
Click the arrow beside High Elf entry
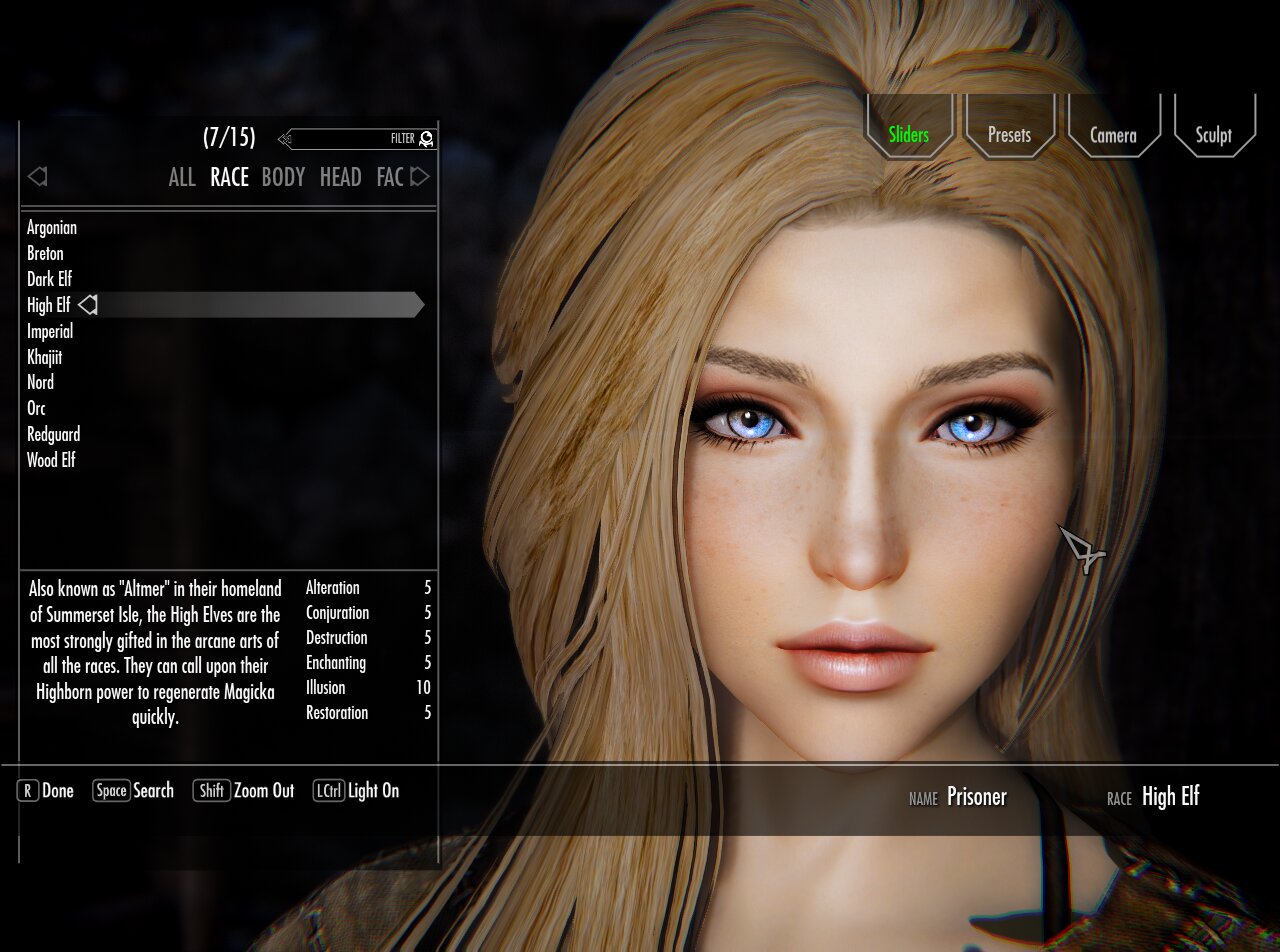pos(88,305)
